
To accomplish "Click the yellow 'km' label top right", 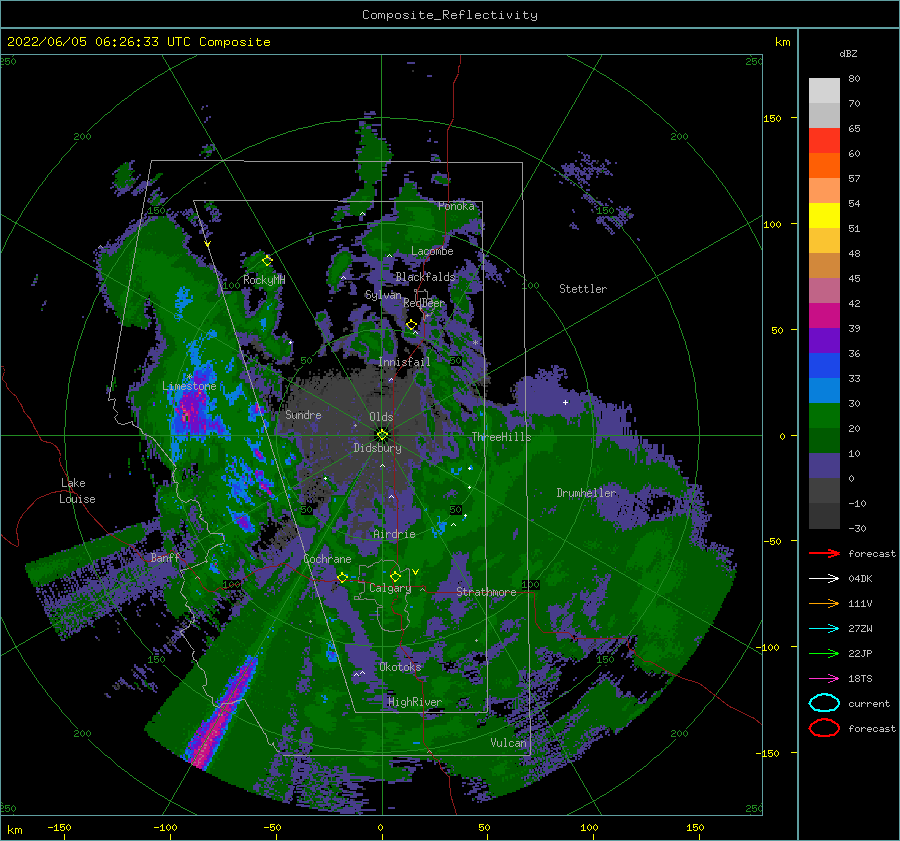I will tap(782, 42).
